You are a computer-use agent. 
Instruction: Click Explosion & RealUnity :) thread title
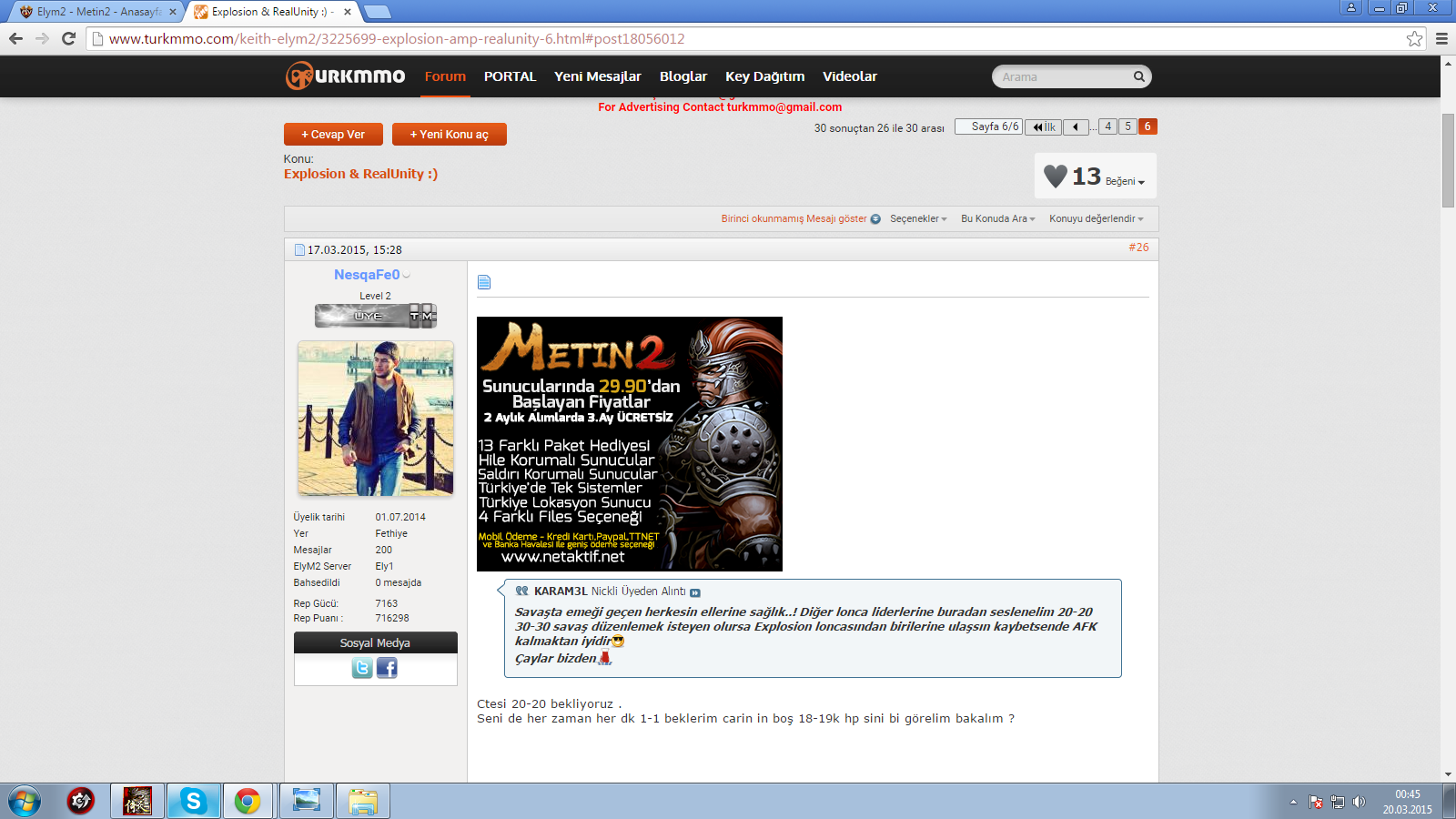point(360,174)
